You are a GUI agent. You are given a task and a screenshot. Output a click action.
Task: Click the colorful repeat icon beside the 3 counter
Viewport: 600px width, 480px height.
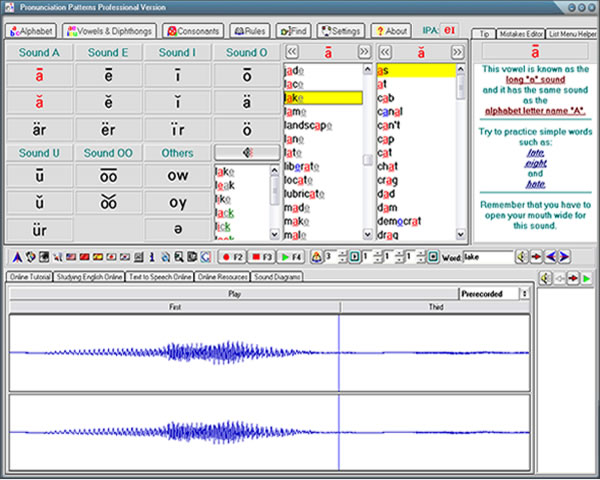[316, 257]
